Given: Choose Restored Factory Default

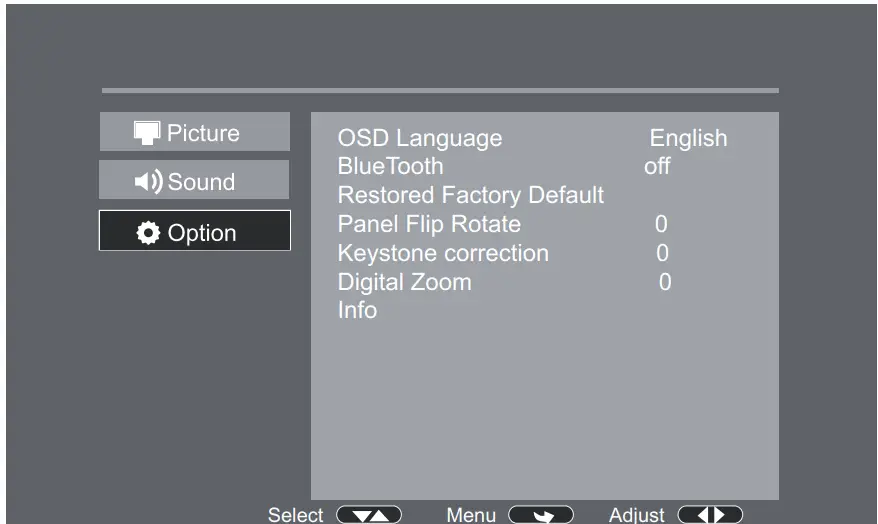Looking at the screenshot, I should coord(471,195).
